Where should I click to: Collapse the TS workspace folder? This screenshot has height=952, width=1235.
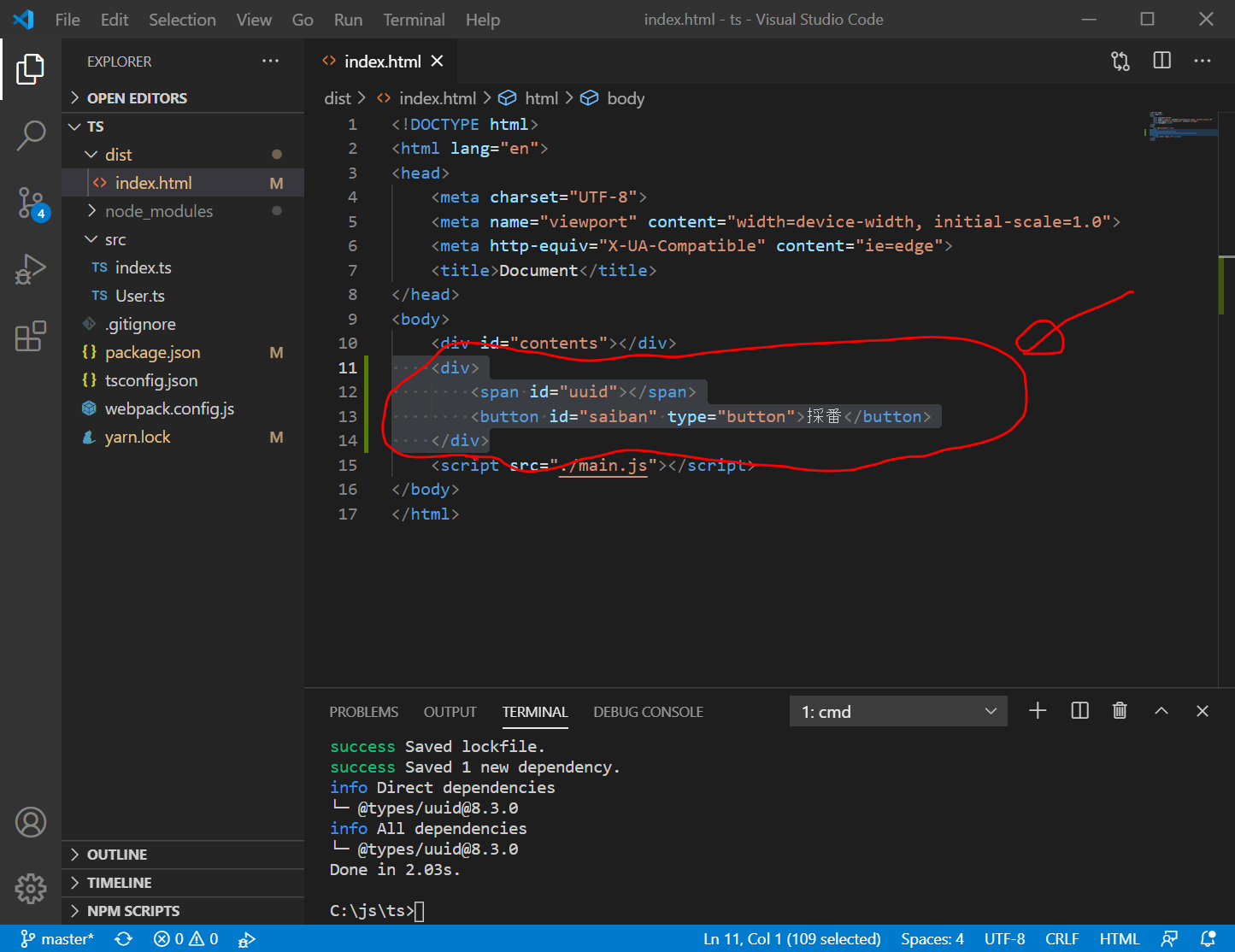(x=183, y=126)
